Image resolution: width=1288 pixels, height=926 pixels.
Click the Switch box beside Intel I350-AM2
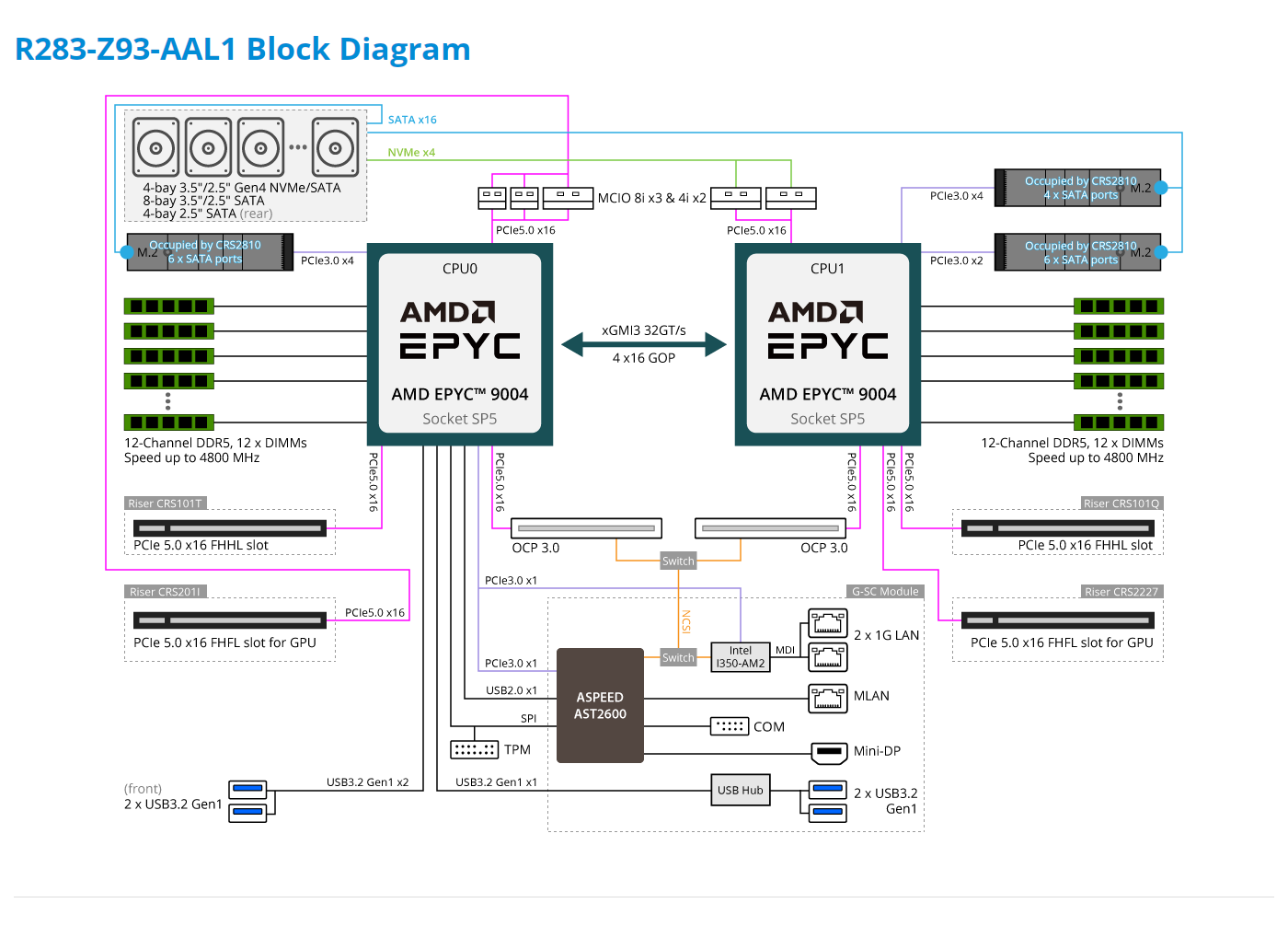(678, 657)
